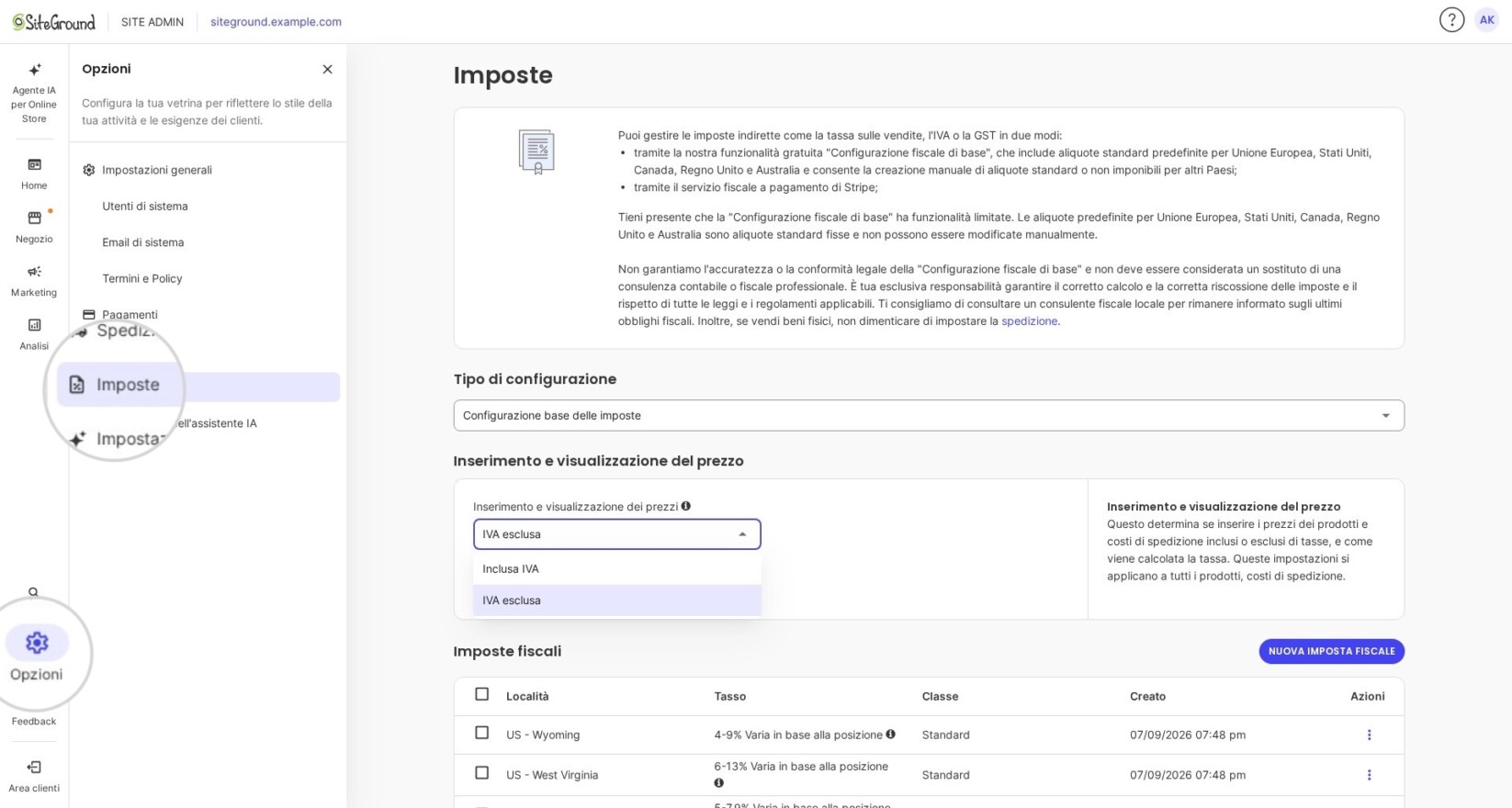Click the Wyoming creation date 07/09/2026
Viewport: 1512px width, 808px height.
pos(1188,735)
